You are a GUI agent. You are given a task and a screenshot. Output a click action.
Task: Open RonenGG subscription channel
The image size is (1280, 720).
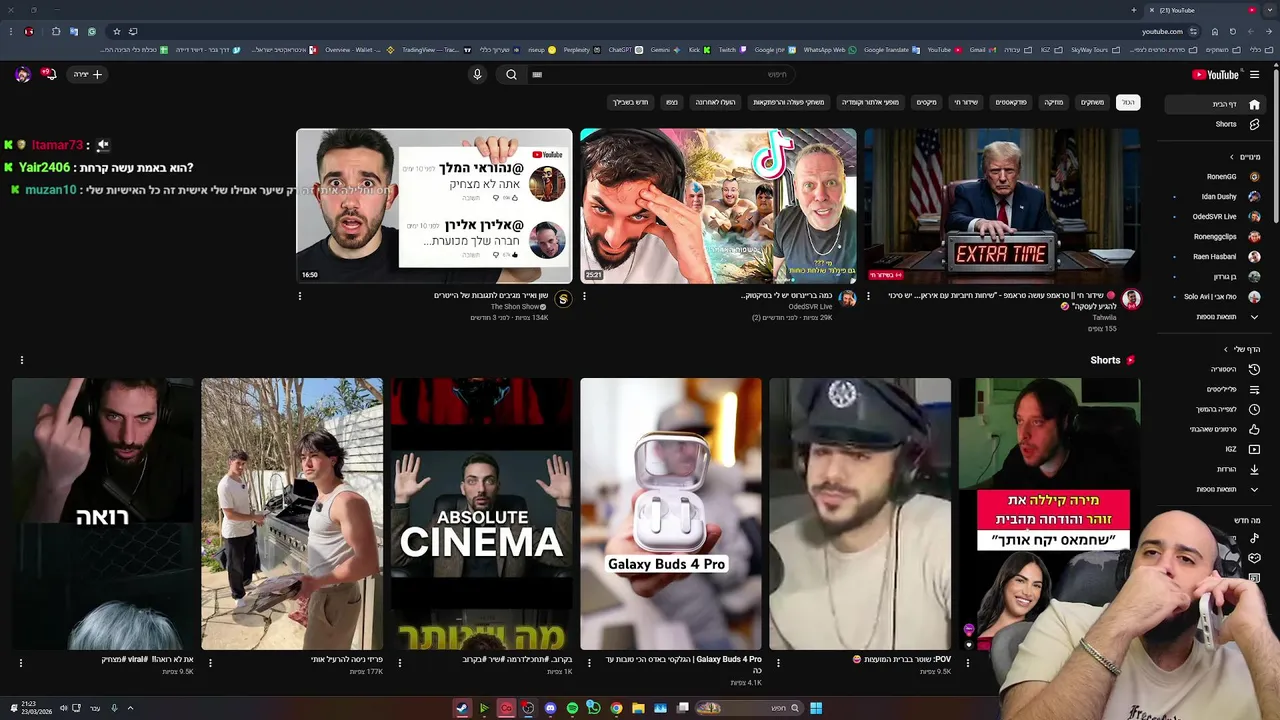pos(1213,177)
